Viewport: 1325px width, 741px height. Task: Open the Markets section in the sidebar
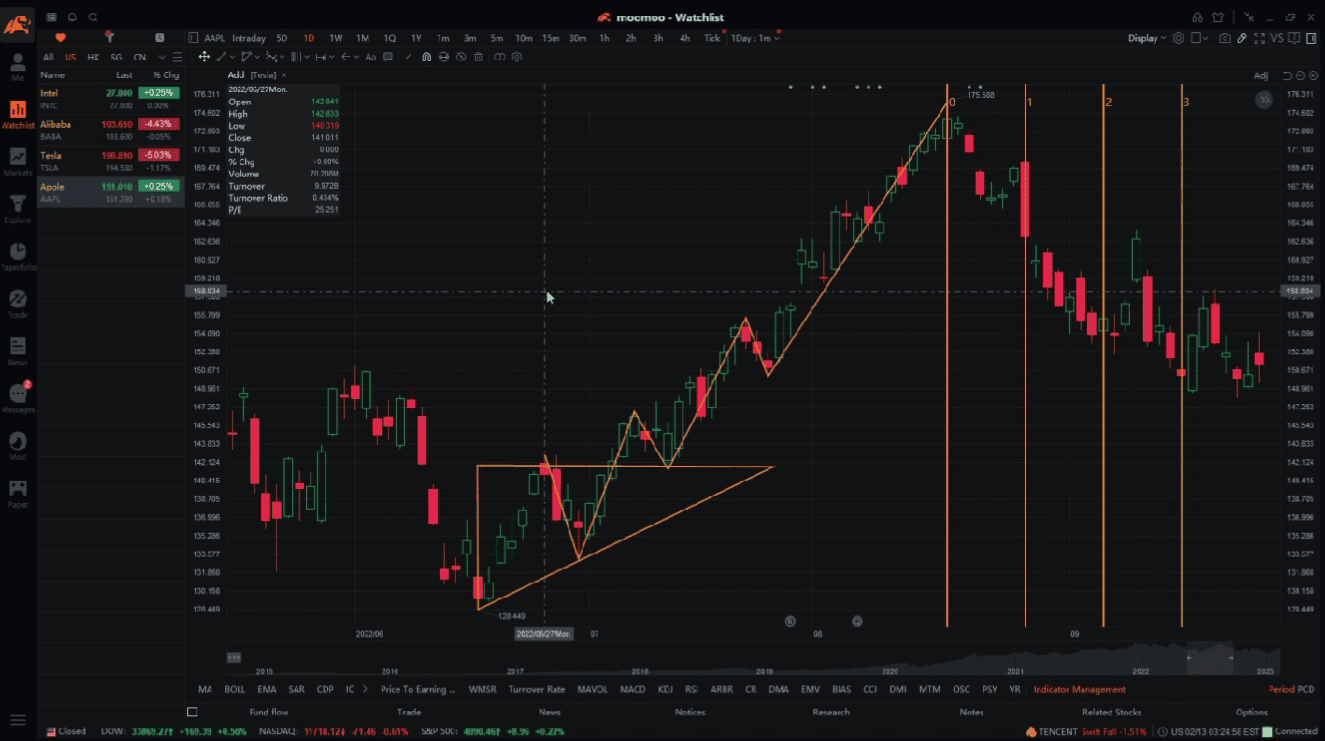click(18, 161)
